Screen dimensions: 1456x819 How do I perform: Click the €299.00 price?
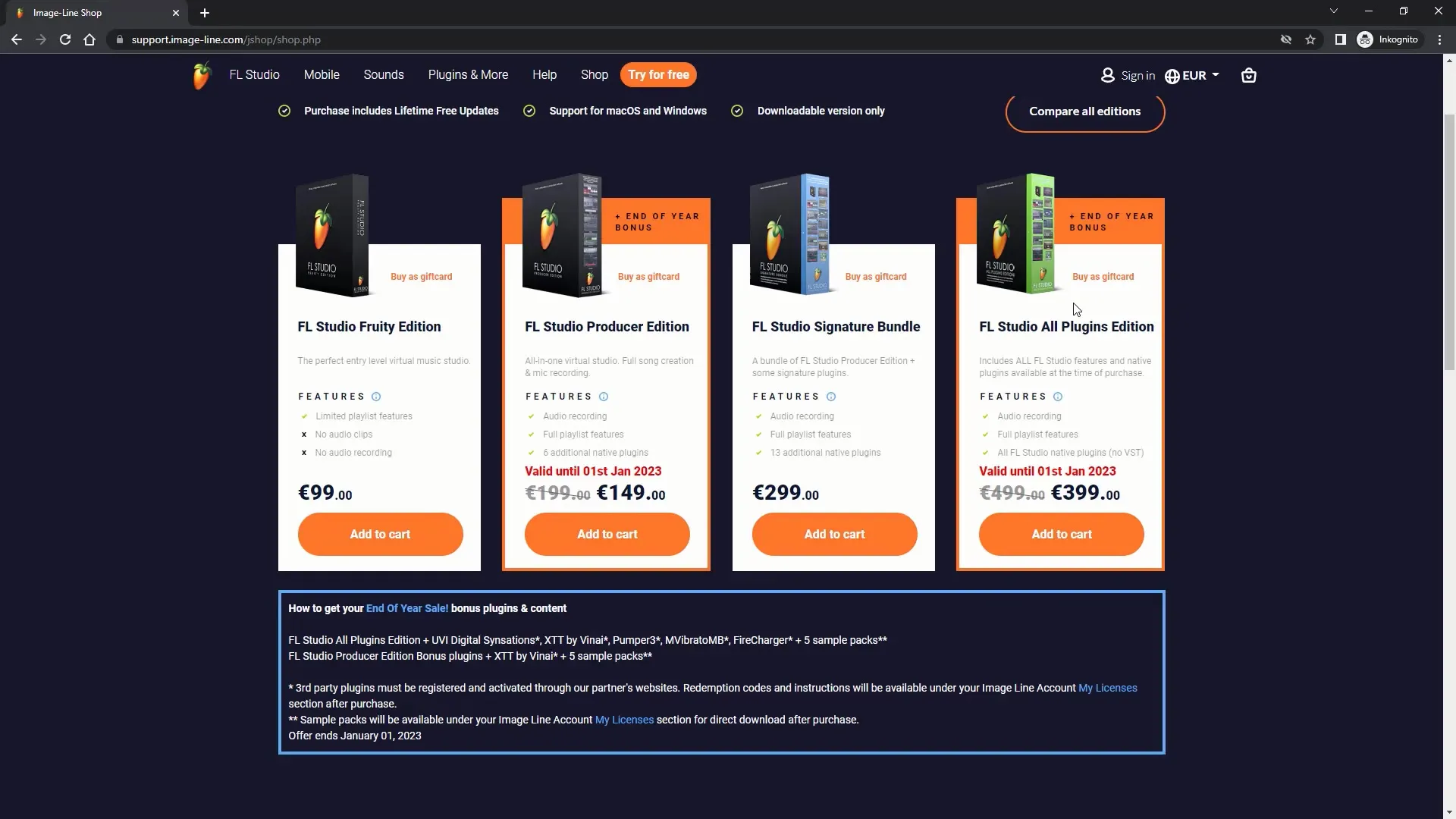coord(786,493)
